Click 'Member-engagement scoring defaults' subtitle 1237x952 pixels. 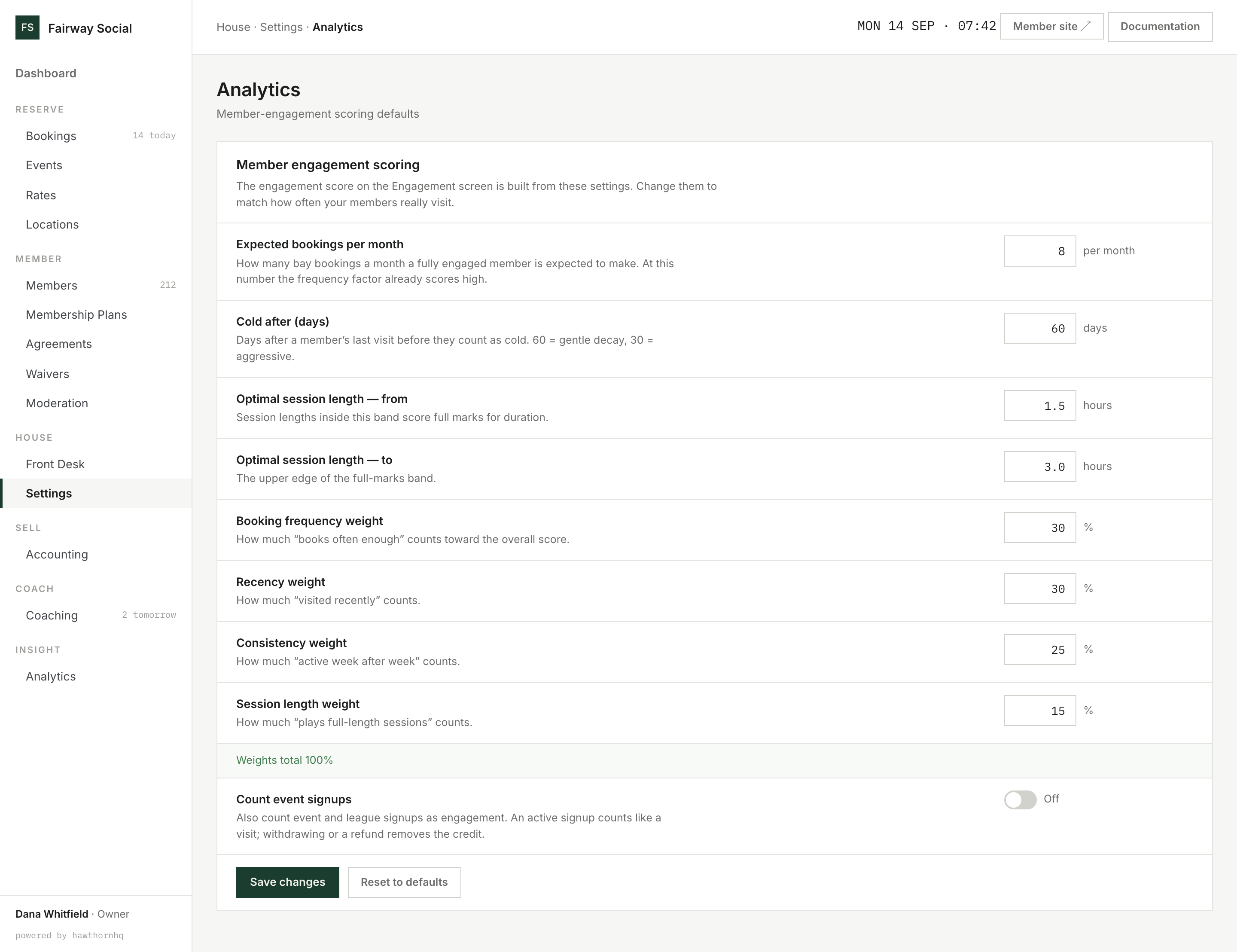point(318,114)
